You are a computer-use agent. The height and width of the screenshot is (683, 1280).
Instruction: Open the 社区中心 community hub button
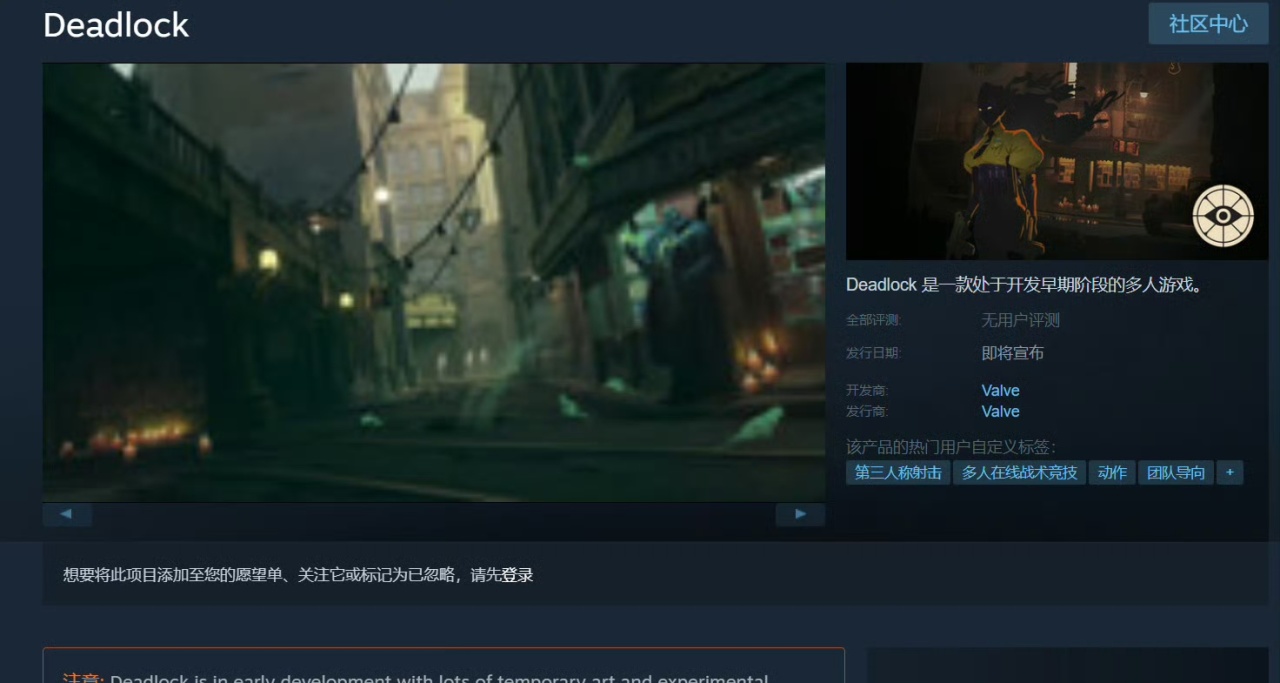[1208, 24]
